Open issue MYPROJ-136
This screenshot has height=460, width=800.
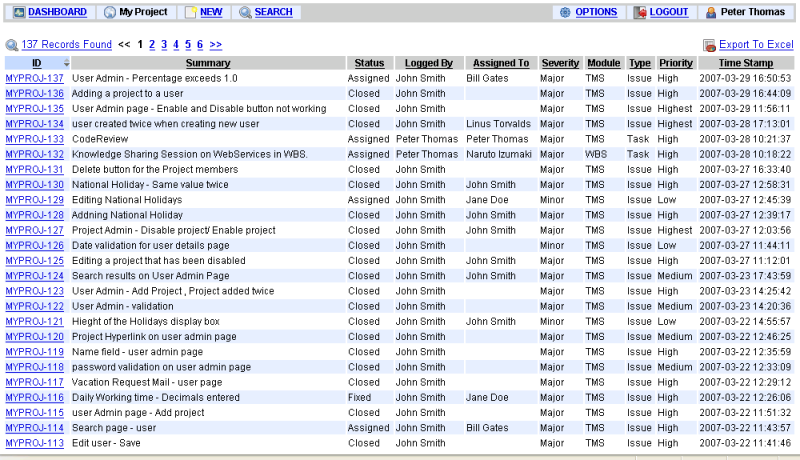[x=35, y=94]
